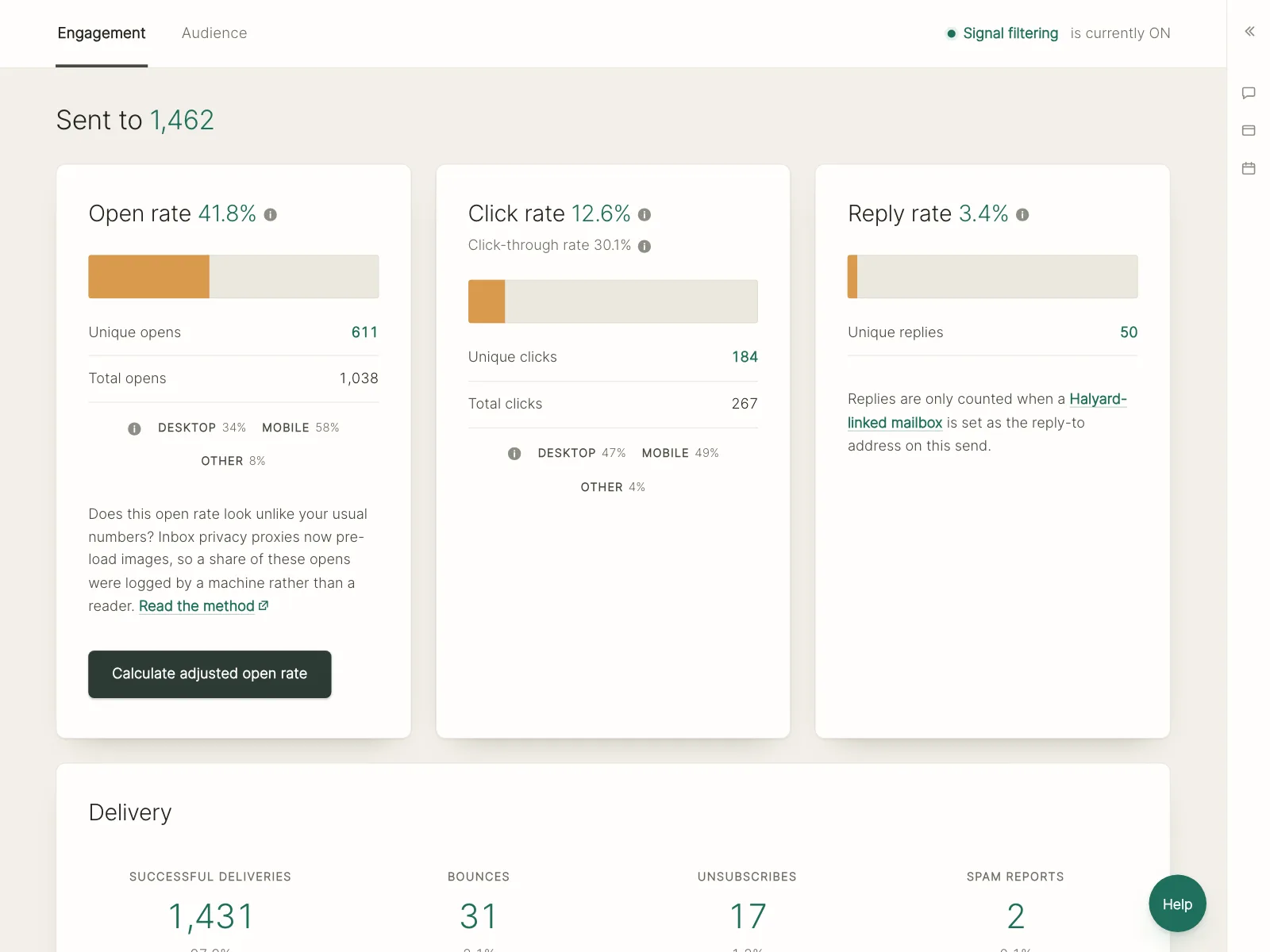Click the Total clicks value 267

point(745,404)
